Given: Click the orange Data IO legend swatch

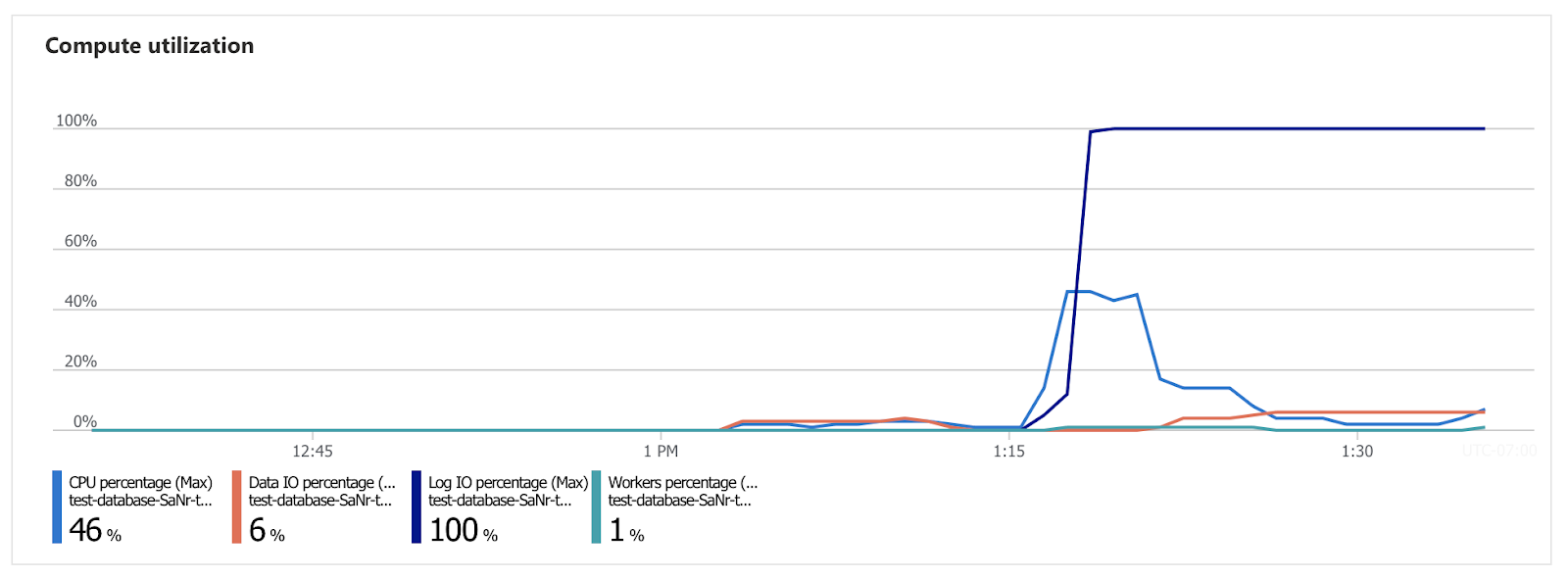Looking at the screenshot, I should click(236, 506).
